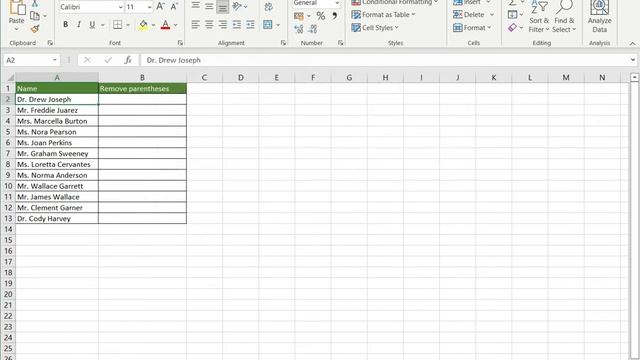Select cell Mr. Freddie Juarez
This screenshot has height=360, width=640.
[x=57, y=110]
